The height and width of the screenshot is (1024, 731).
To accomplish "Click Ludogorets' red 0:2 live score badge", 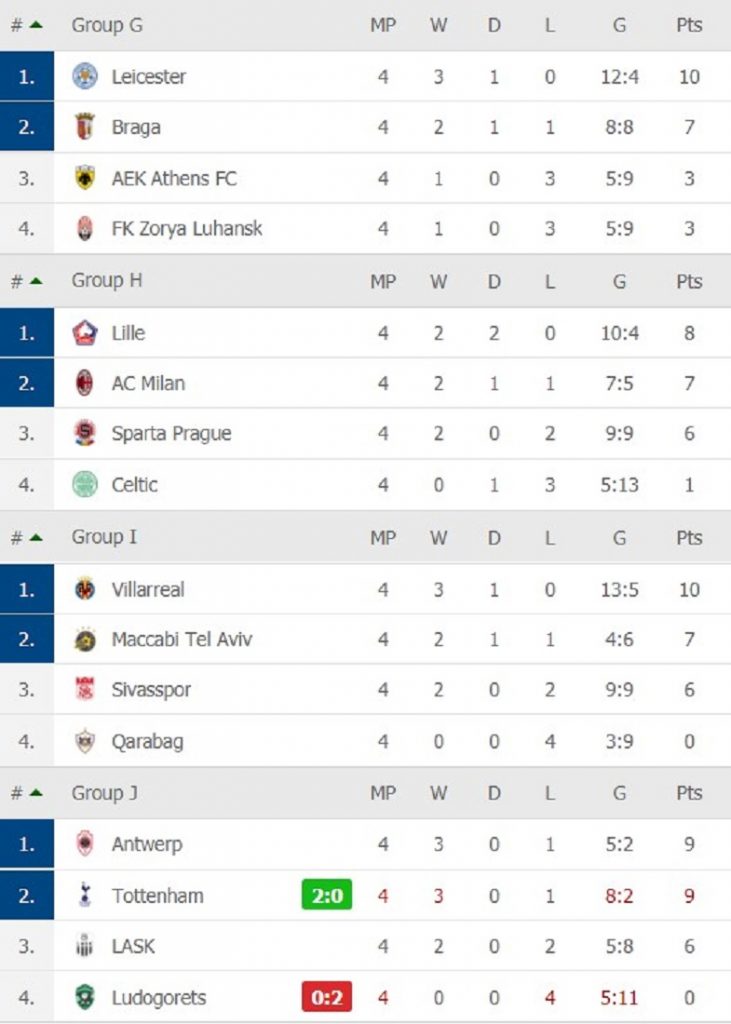I will point(327,998).
